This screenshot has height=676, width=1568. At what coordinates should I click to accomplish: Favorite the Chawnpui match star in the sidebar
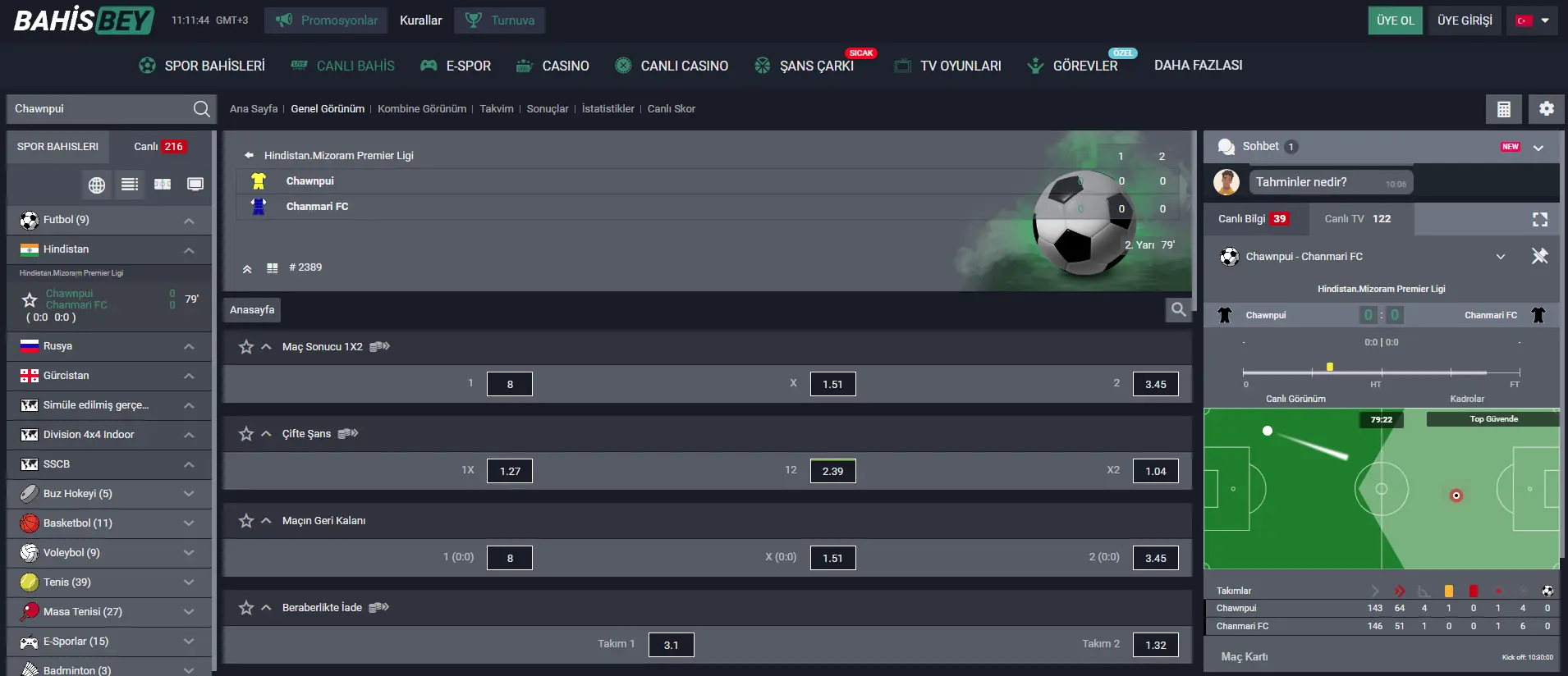(x=30, y=299)
